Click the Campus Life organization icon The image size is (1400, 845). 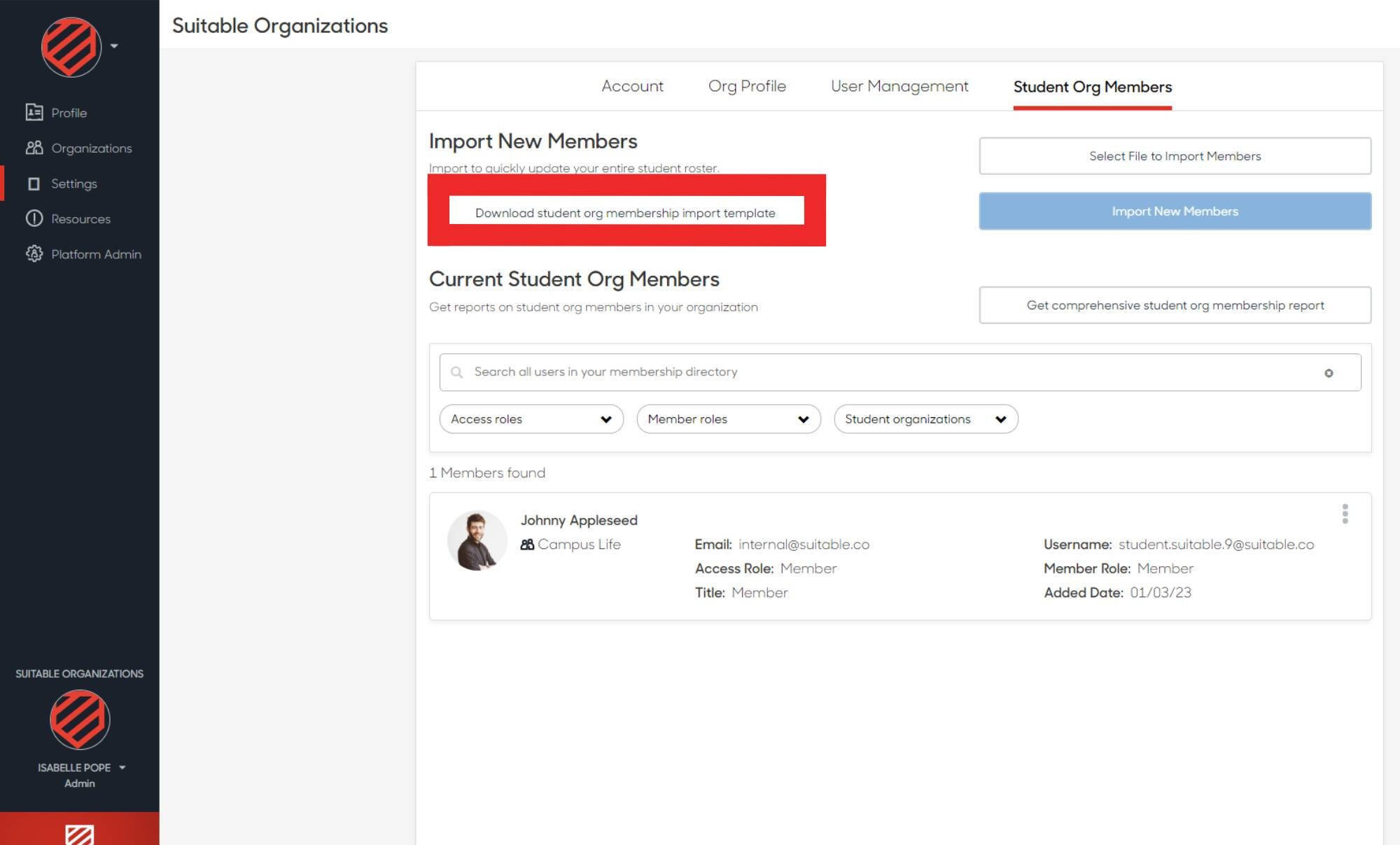pyautogui.click(x=526, y=544)
